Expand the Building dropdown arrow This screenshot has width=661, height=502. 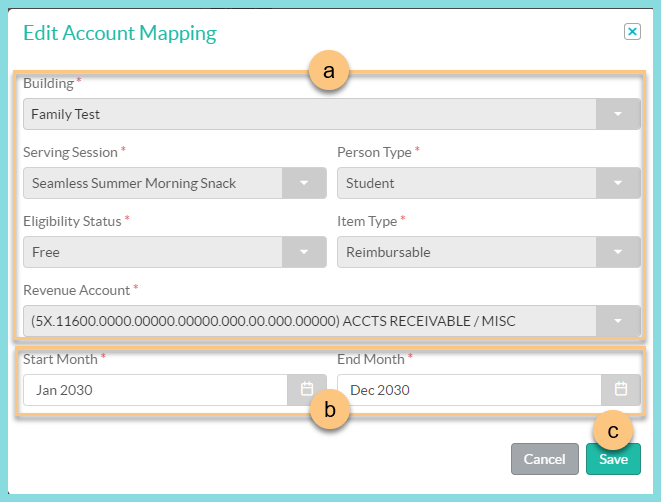(x=618, y=115)
